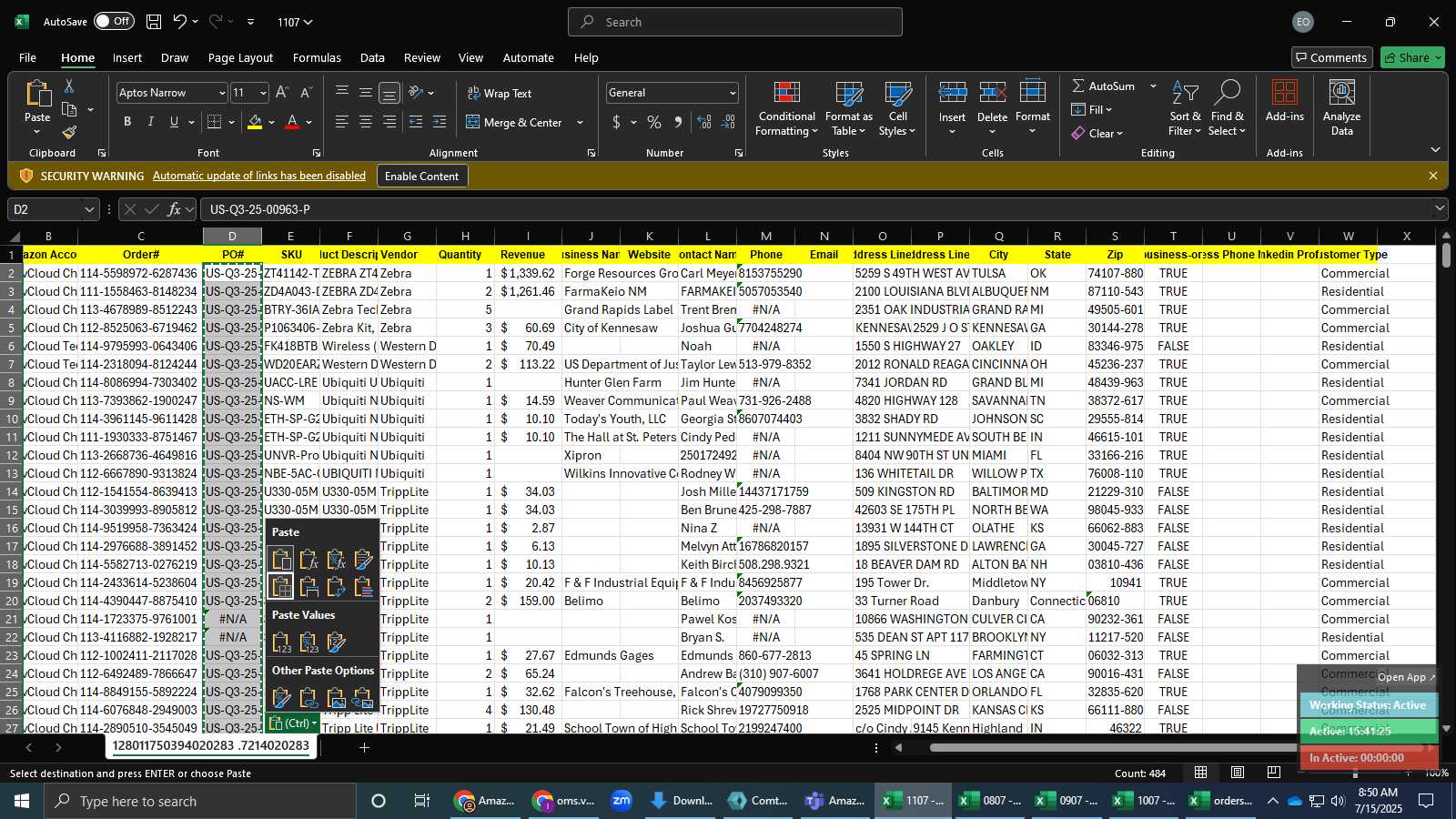
Task: Click the Cut scissors icon
Action: pyautogui.click(x=69, y=86)
